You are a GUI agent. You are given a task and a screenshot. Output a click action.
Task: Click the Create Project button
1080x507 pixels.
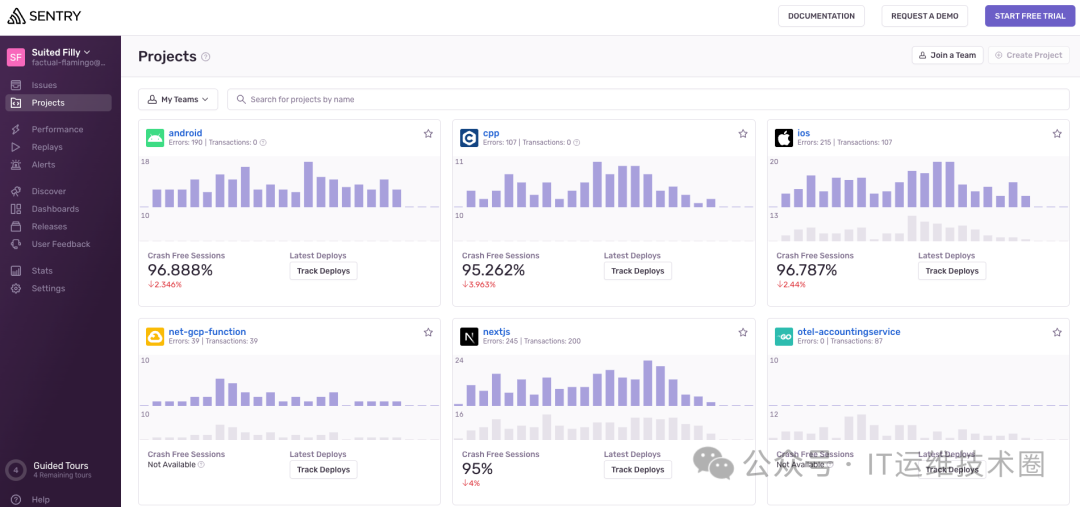click(1029, 55)
